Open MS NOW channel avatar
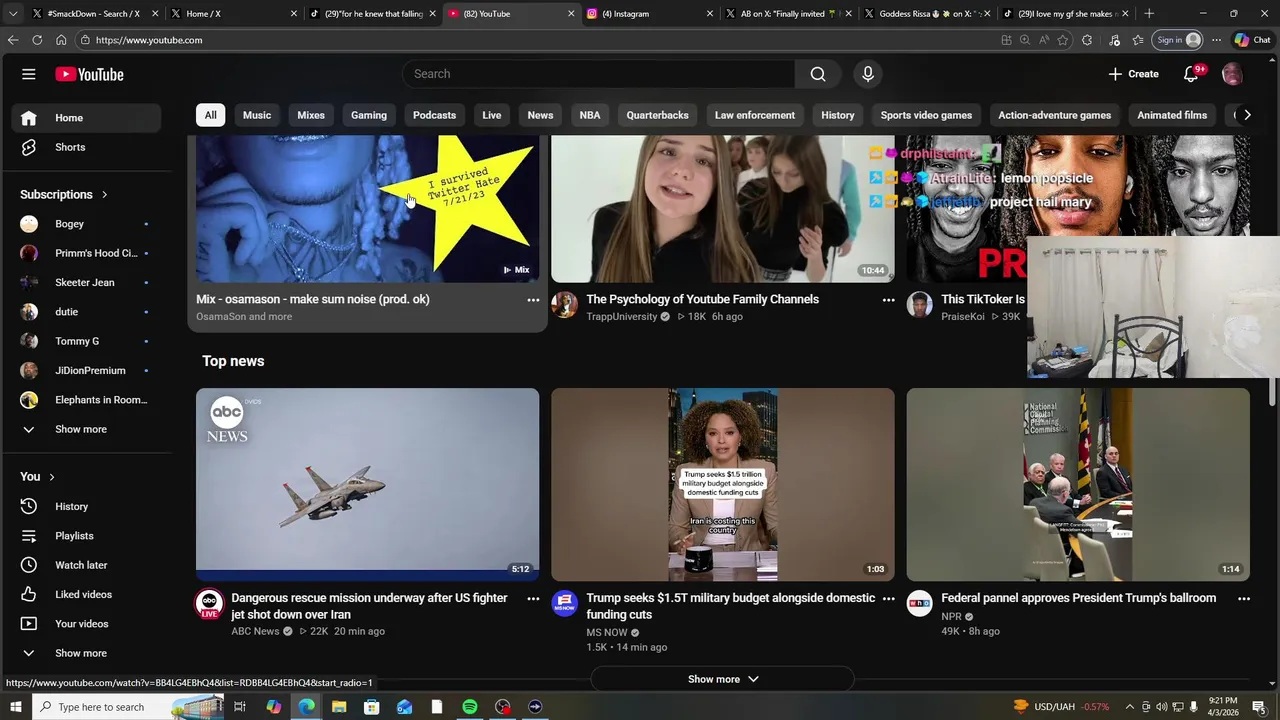This screenshot has width=1280, height=720. pos(565,603)
